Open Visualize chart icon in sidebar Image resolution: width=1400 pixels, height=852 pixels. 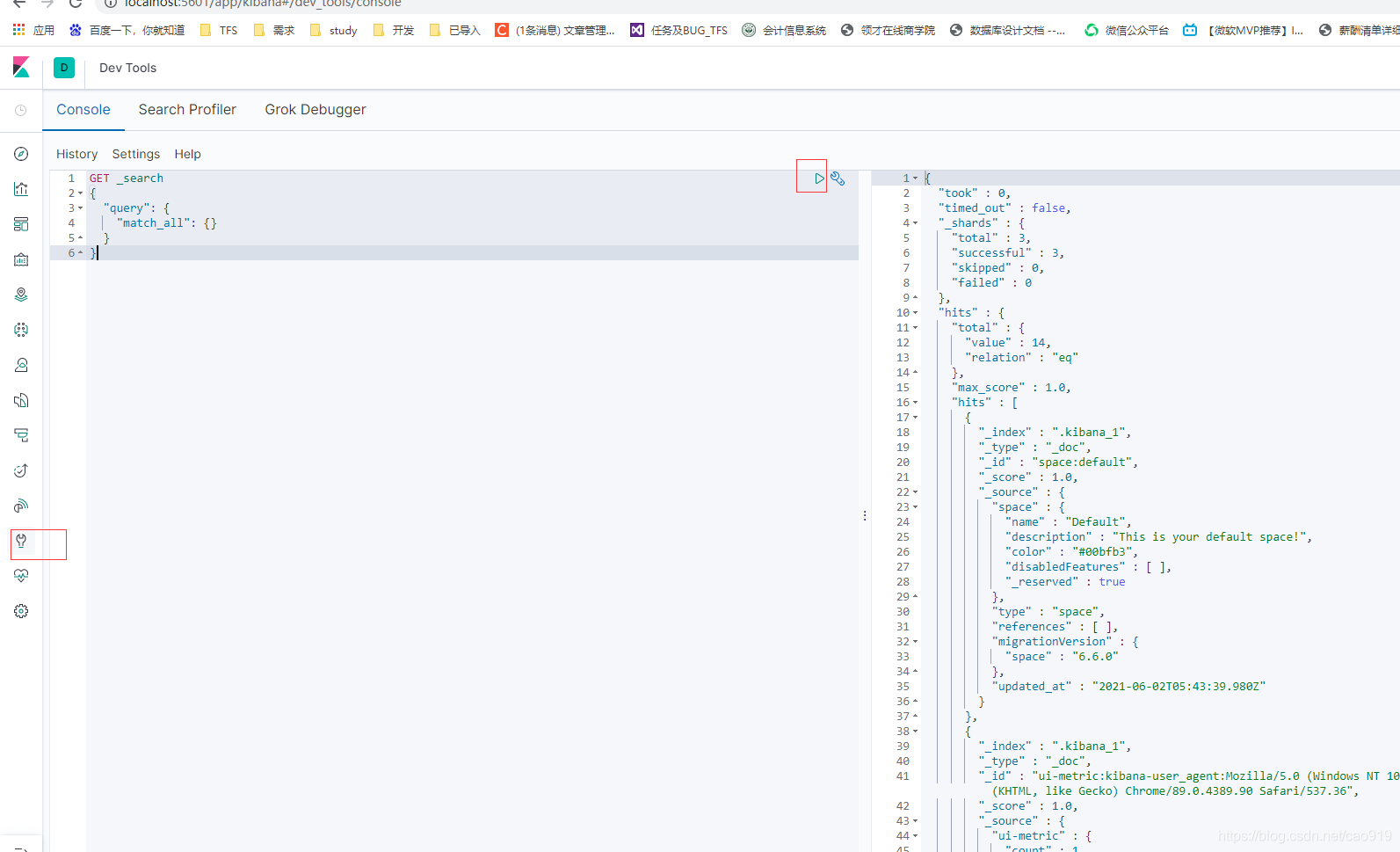[x=21, y=189]
